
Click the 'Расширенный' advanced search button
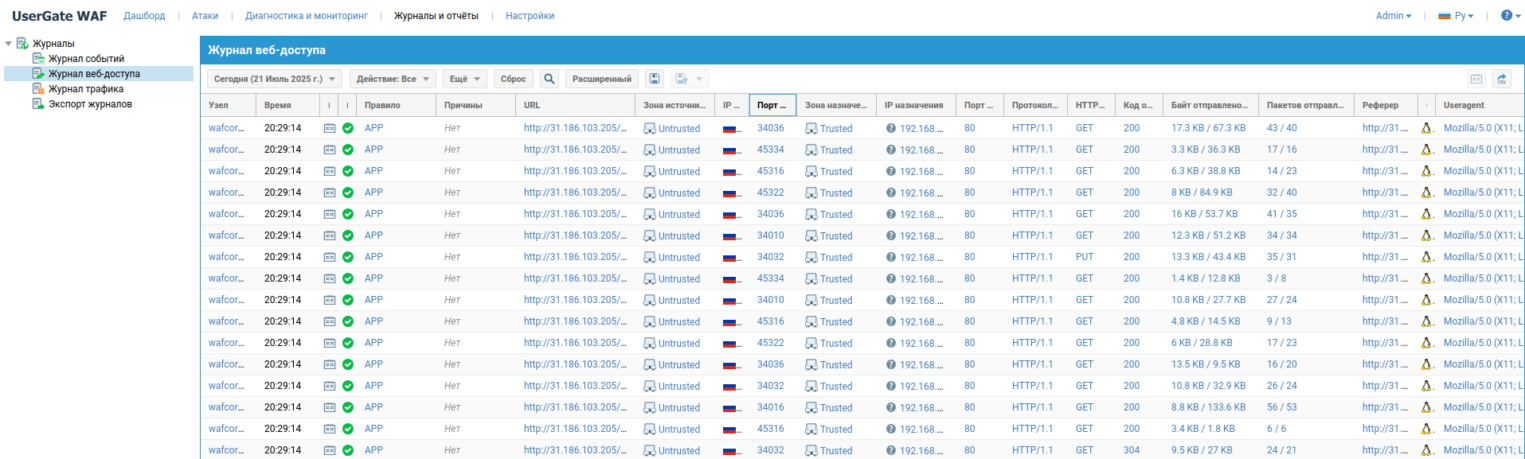(x=602, y=79)
